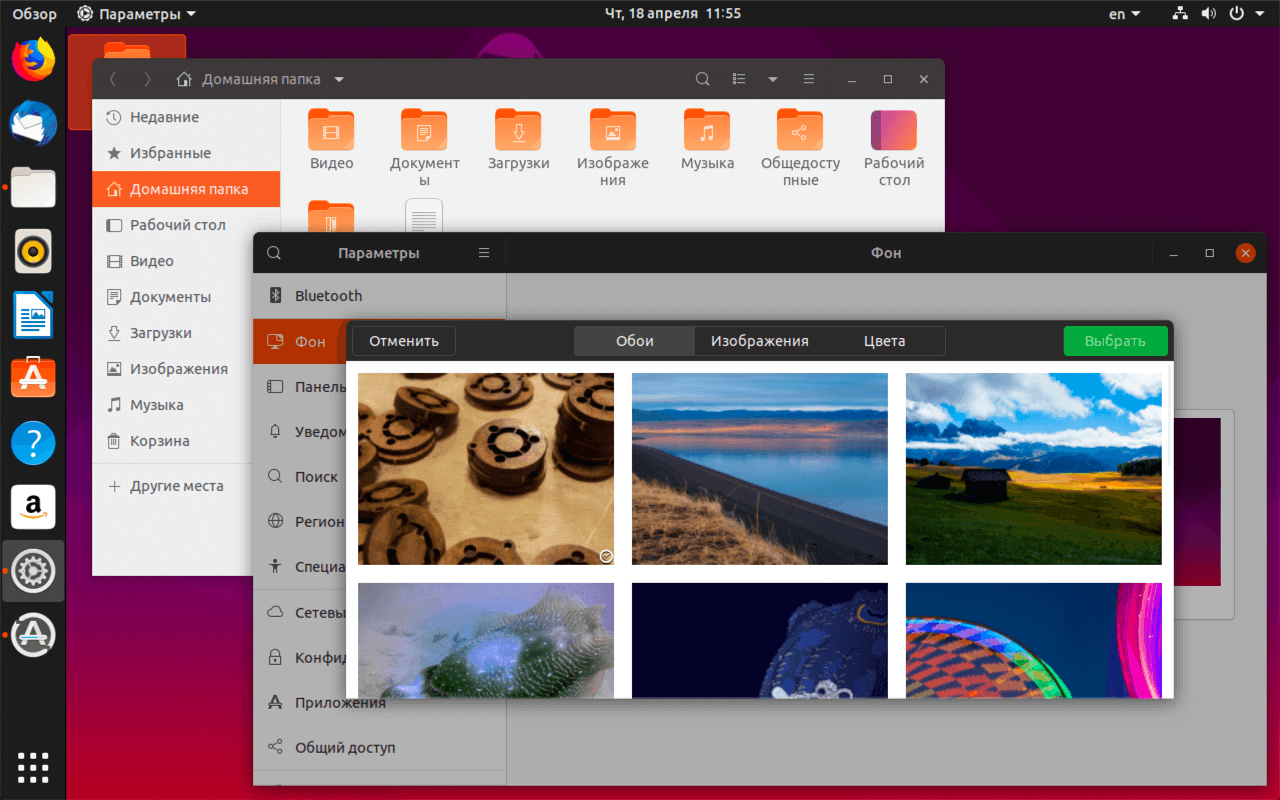Open Rhythmbox from the dock
Screen dimensions: 1280x800
click(33, 251)
